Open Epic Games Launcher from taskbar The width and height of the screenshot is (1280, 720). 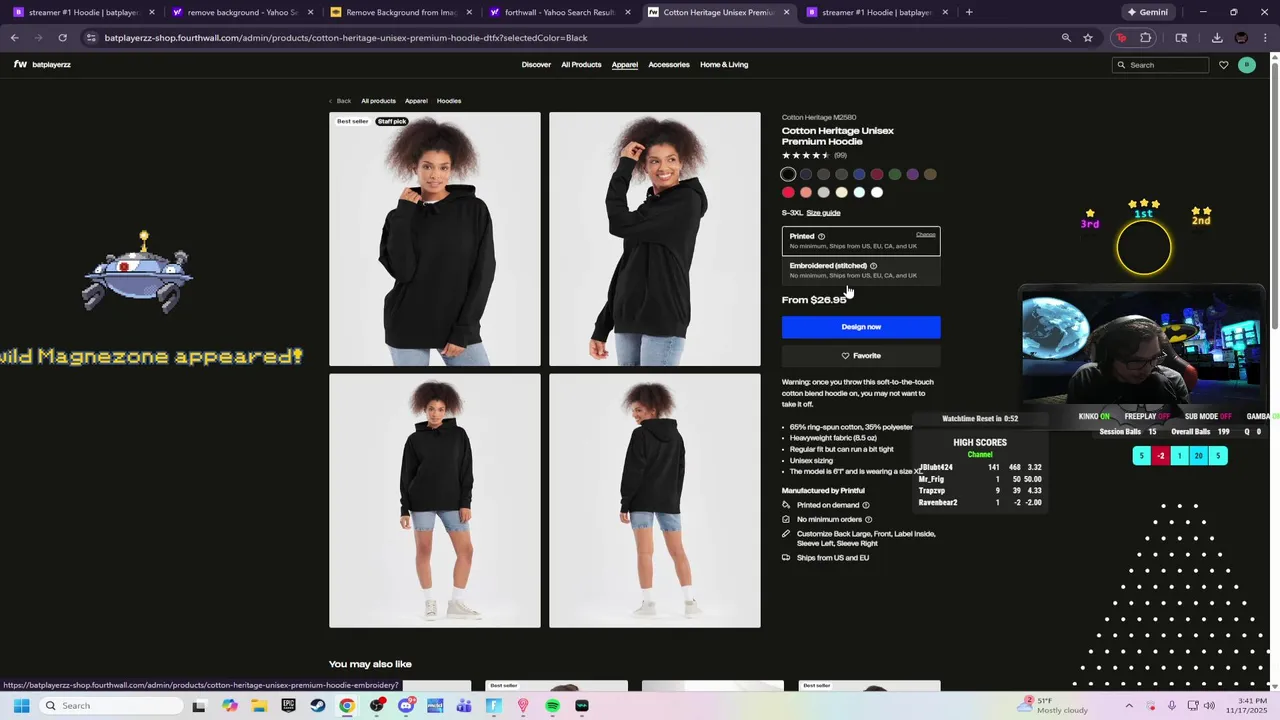pyautogui.click(x=289, y=706)
